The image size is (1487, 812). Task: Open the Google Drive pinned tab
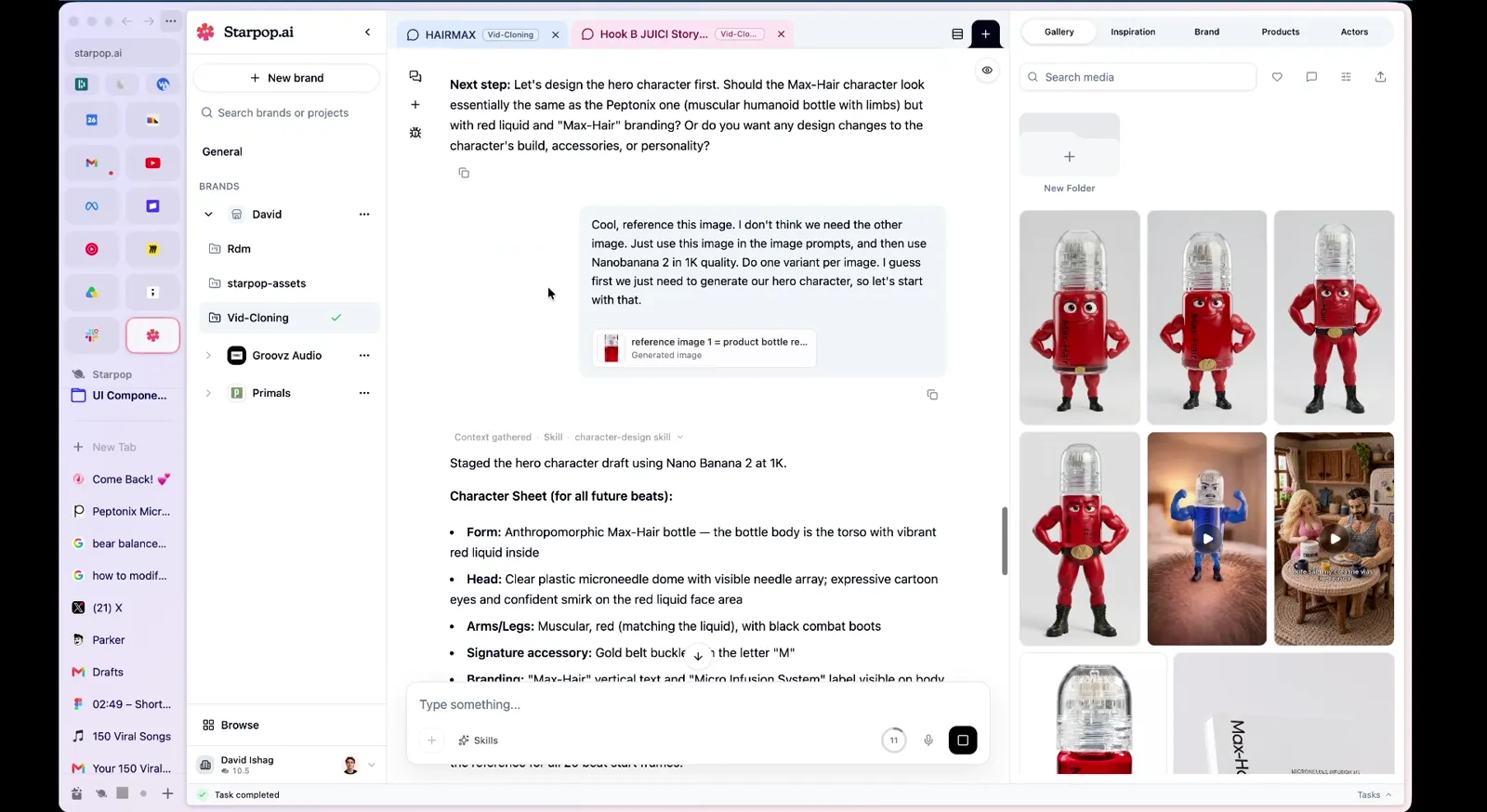click(92, 293)
